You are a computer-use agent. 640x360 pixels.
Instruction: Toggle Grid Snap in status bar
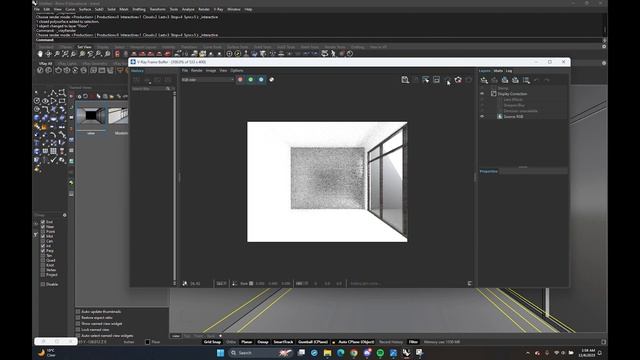(212, 342)
